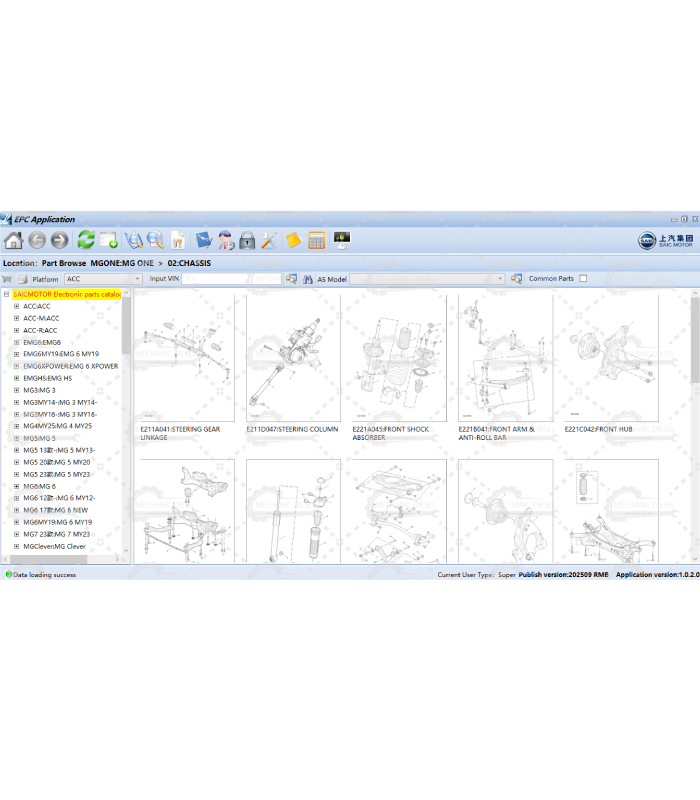This screenshot has width=700, height=800.
Task: Open the calculator icon in the toolbar
Action: pos(316,240)
